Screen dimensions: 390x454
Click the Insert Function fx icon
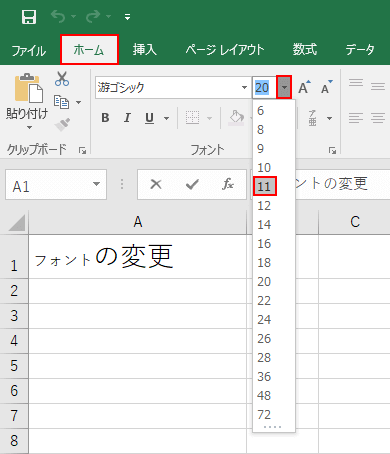228,184
